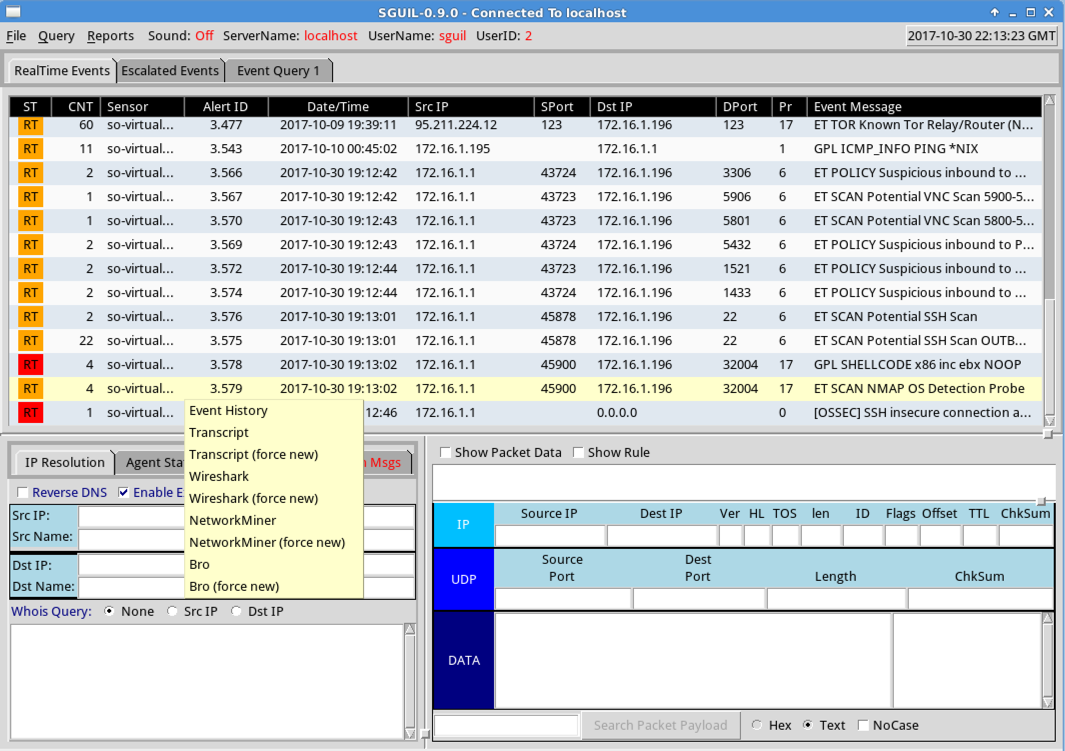Click red RT status for OSSEC SSH alert

click(31, 413)
